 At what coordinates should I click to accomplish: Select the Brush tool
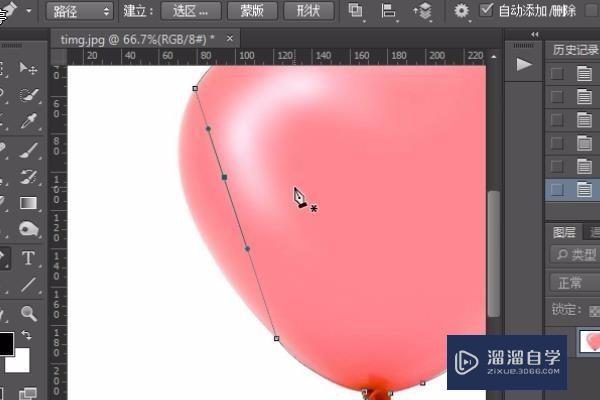pyautogui.click(x=29, y=150)
